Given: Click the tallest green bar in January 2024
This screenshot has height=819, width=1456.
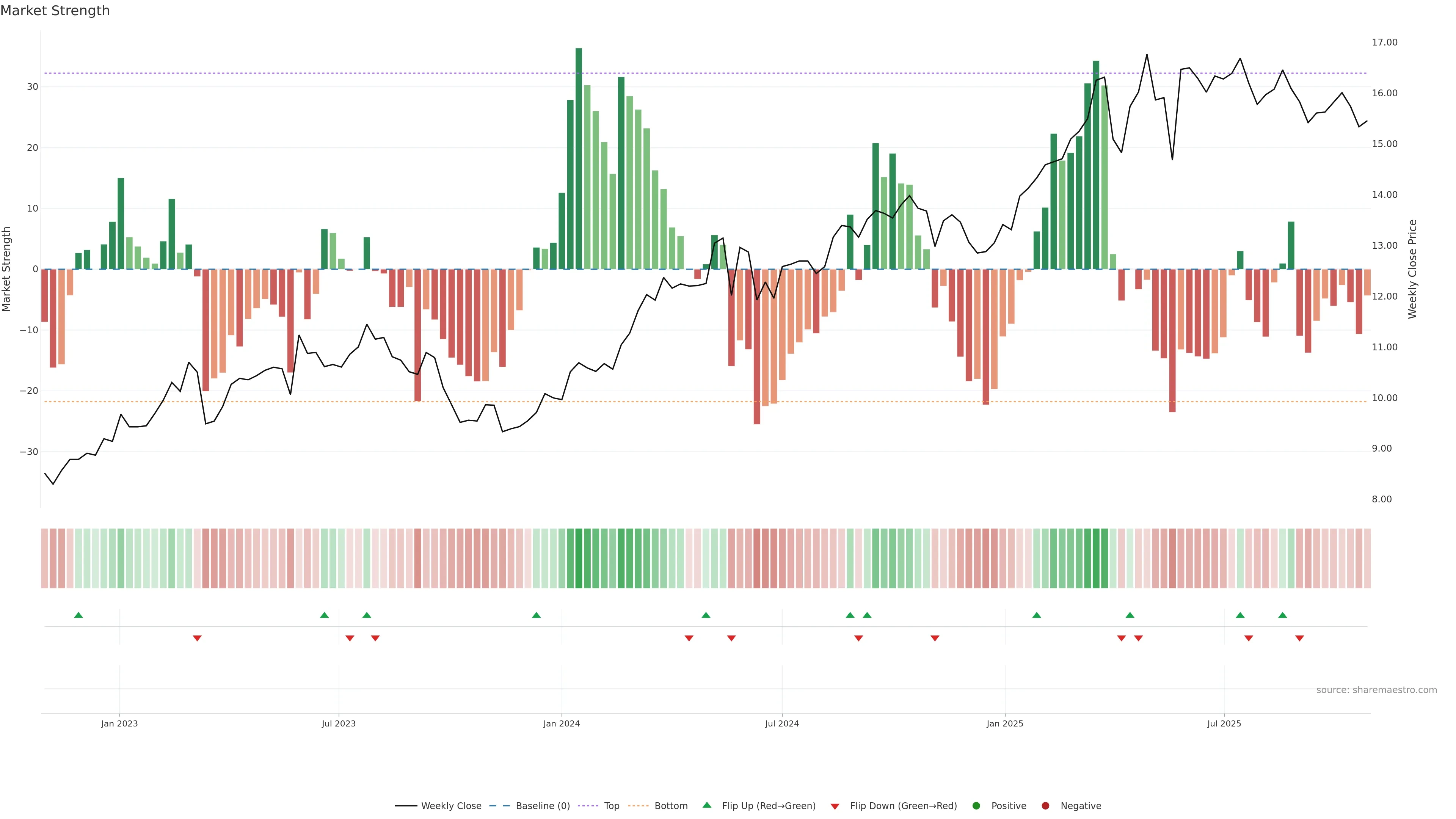Looking at the screenshot, I should tap(579, 158).
